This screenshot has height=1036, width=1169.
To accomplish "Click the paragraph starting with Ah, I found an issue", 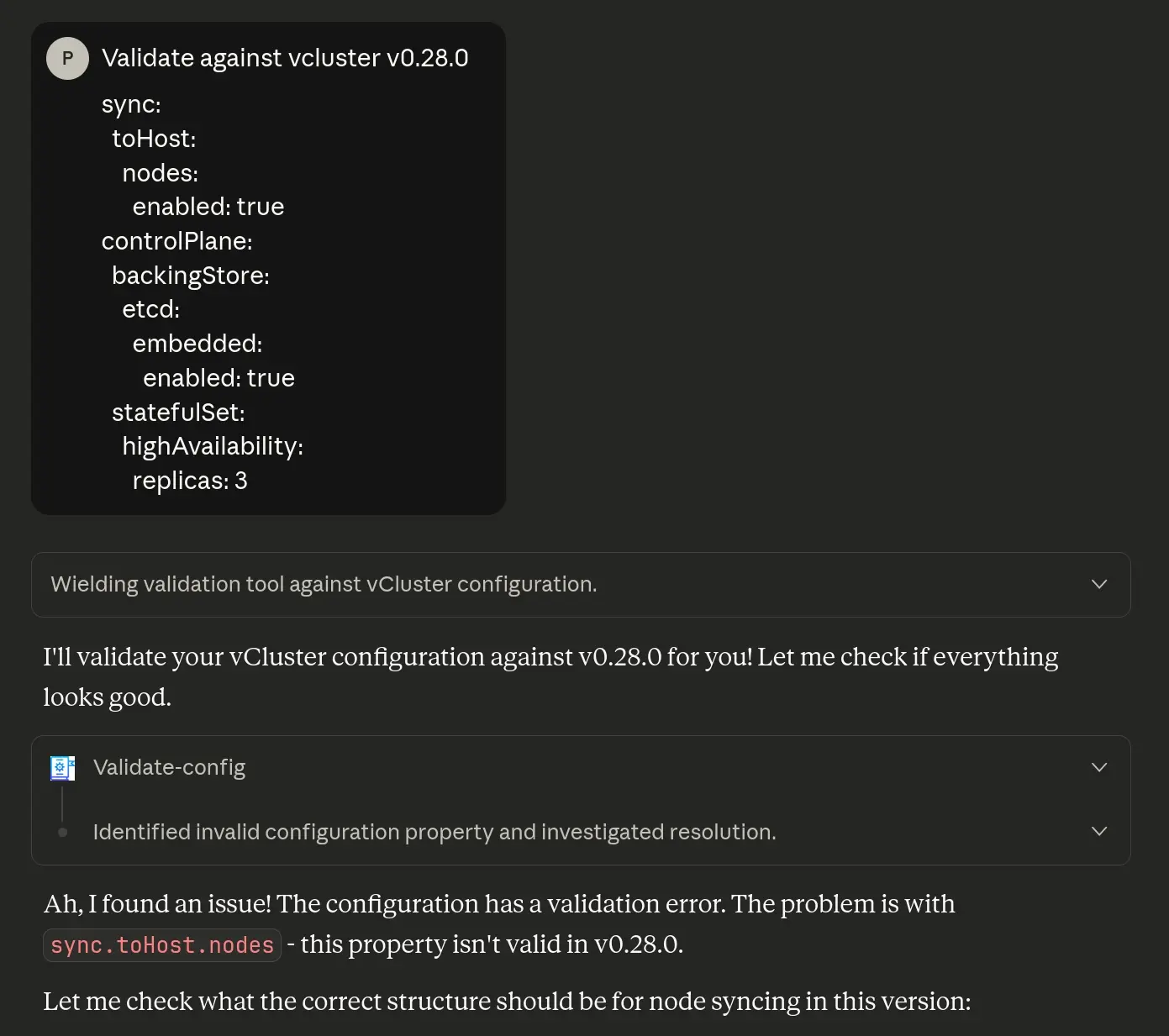I will click(499, 903).
